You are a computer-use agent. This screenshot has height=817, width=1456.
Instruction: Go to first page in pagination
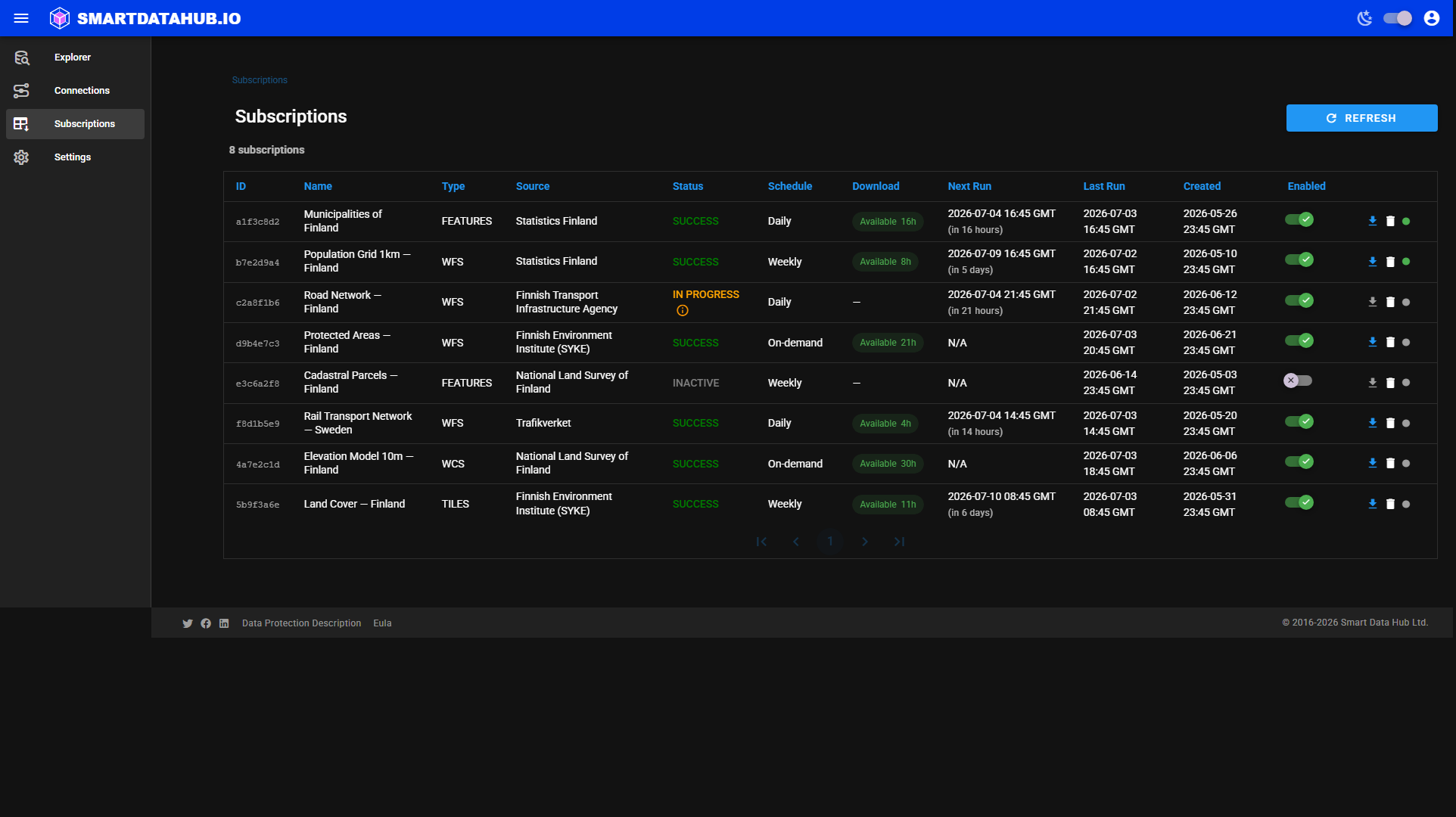point(761,542)
